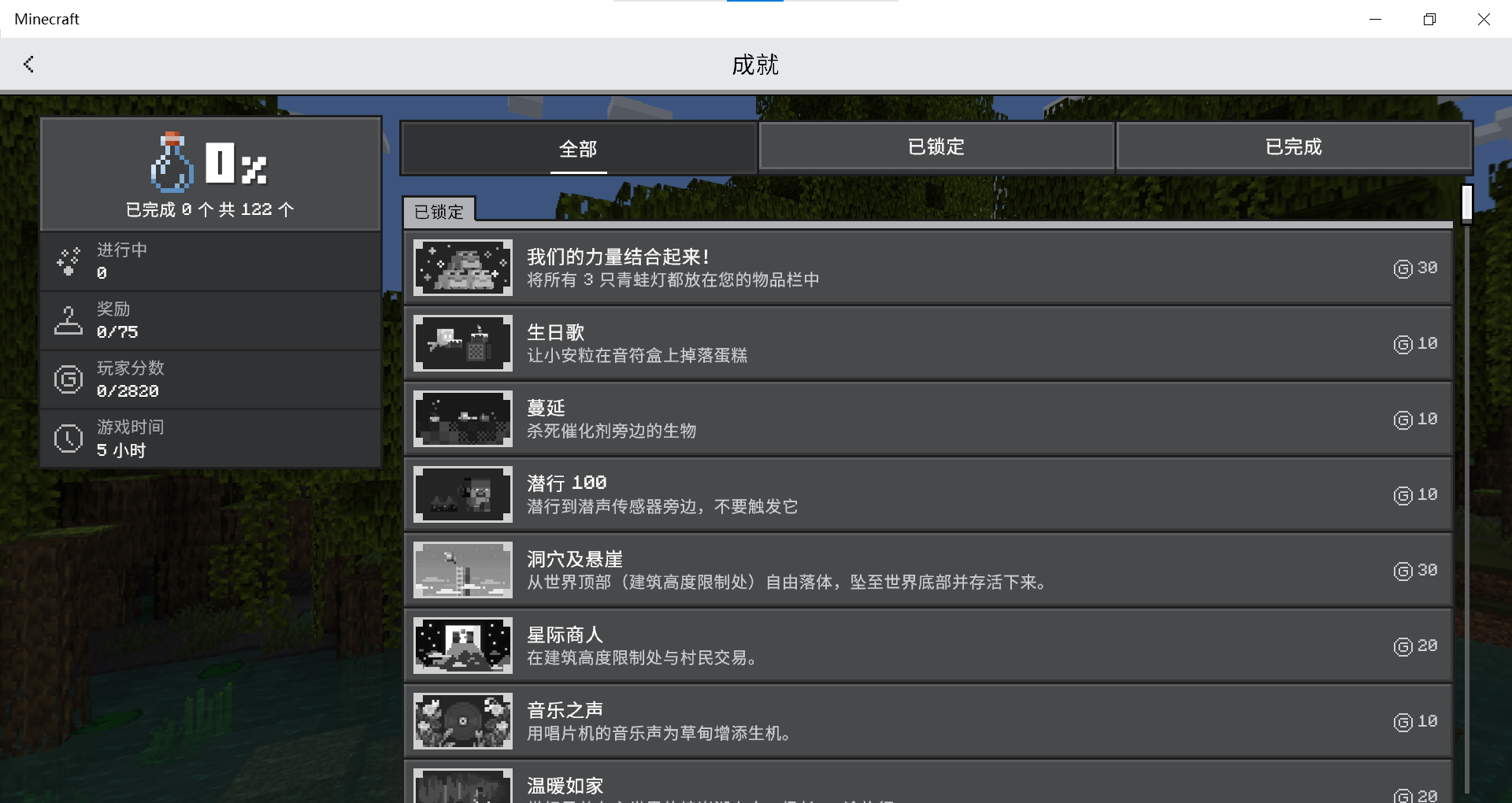This screenshot has width=1512, height=803.
Task: Click the potion bottle completion icon
Action: pyautogui.click(x=172, y=163)
